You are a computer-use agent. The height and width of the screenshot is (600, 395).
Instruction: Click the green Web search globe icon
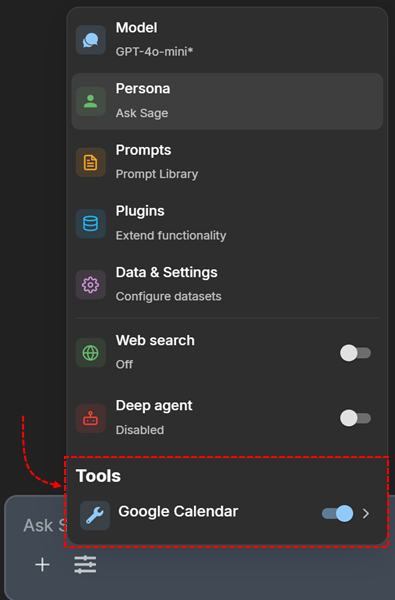(91, 353)
